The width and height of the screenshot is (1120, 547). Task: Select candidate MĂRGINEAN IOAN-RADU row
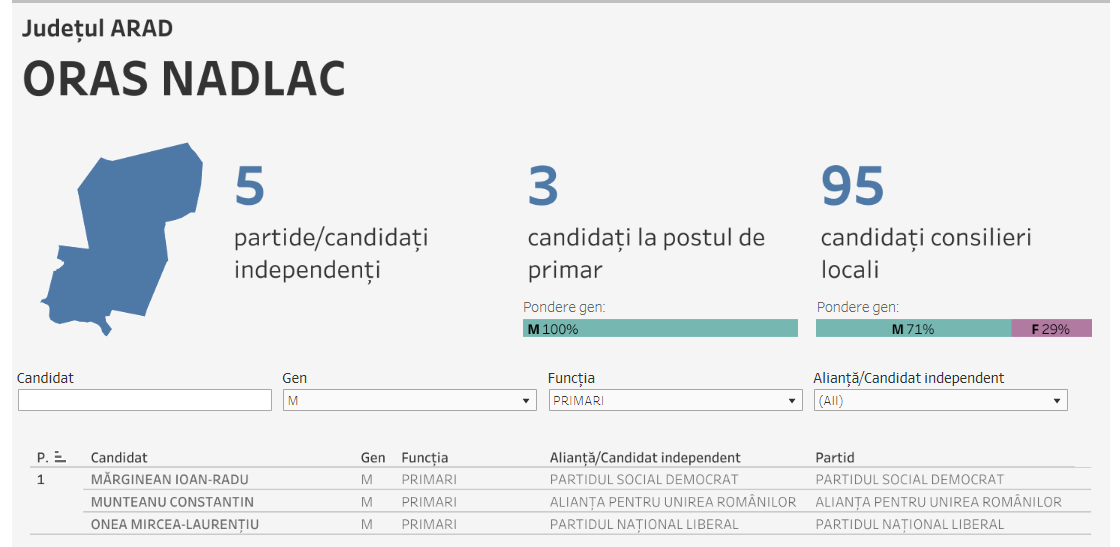[169, 480]
